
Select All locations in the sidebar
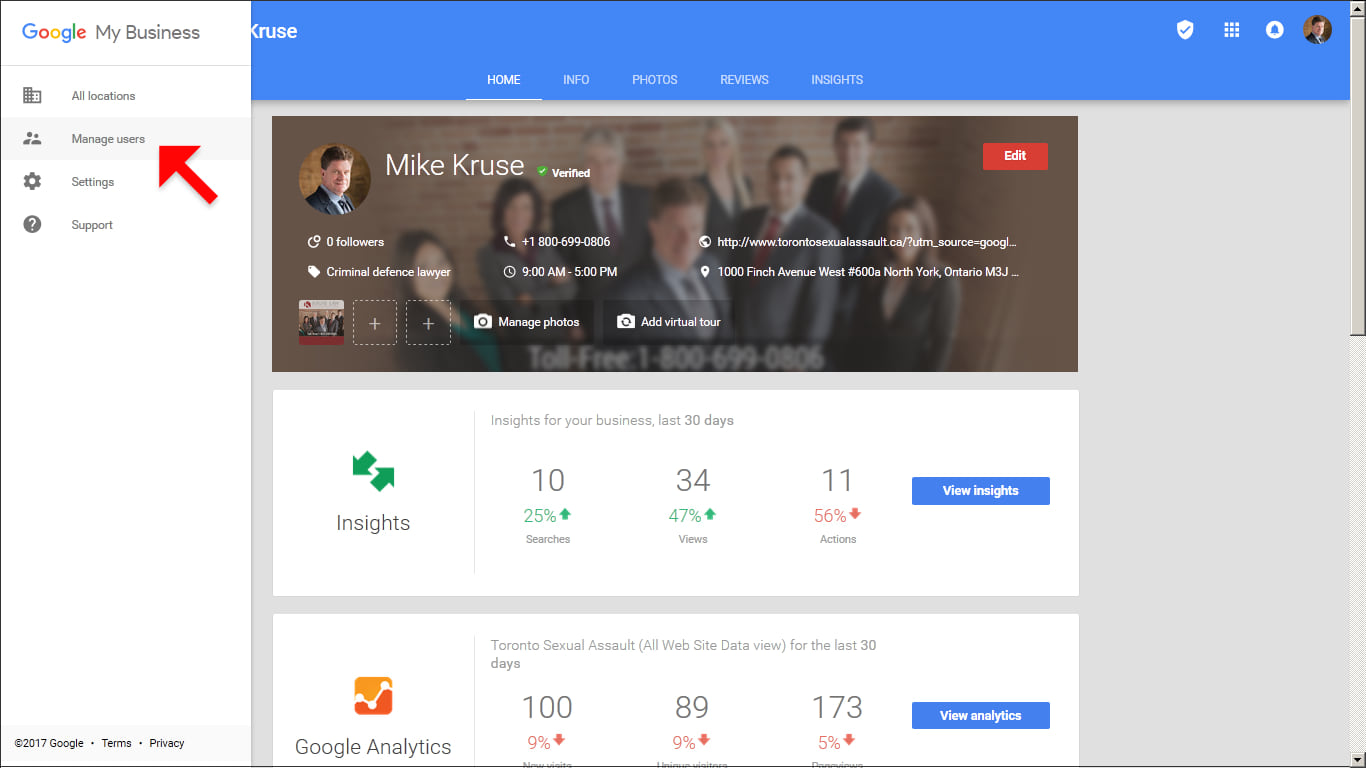(126, 96)
